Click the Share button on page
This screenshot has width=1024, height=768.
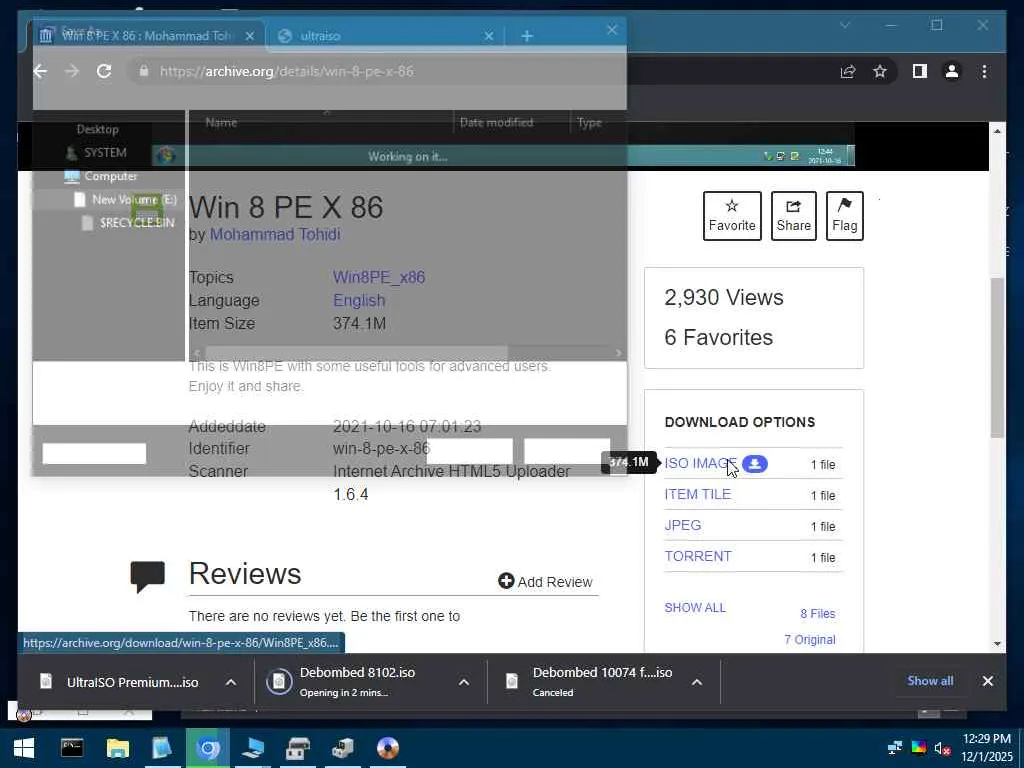tap(793, 216)
